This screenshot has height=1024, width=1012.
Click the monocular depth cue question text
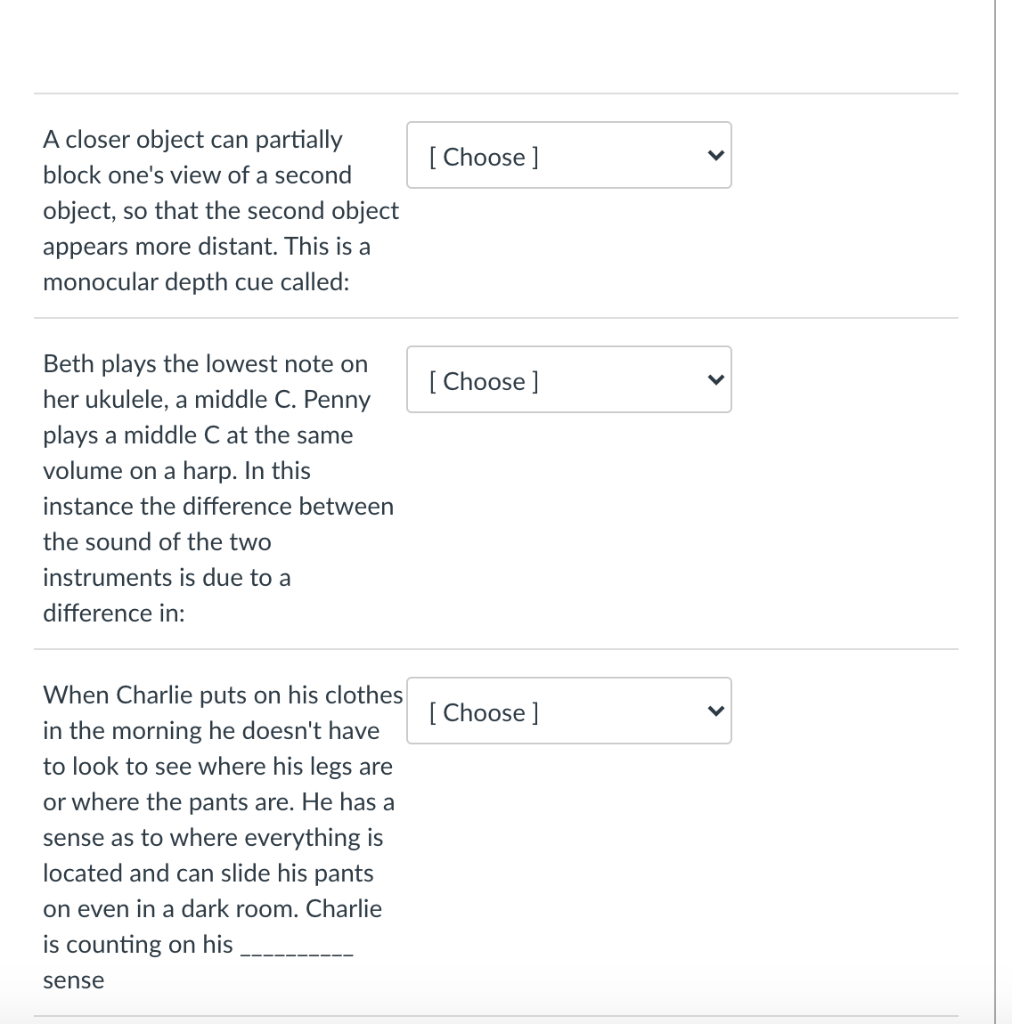[x=220, y=210]
